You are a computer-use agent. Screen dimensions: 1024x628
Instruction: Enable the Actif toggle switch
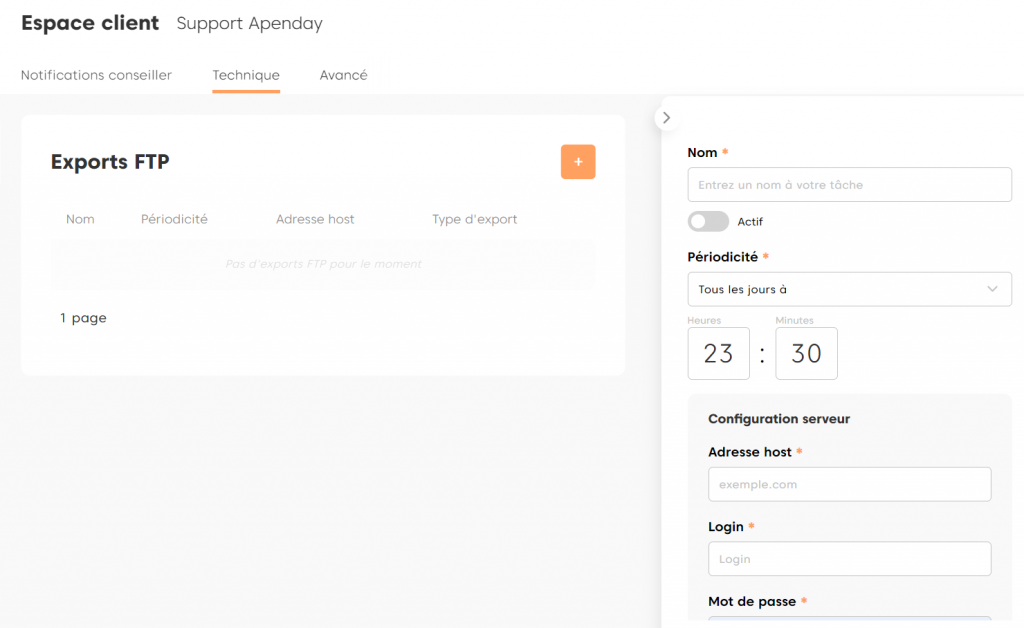pyautogui.click(x=708, y=221)
